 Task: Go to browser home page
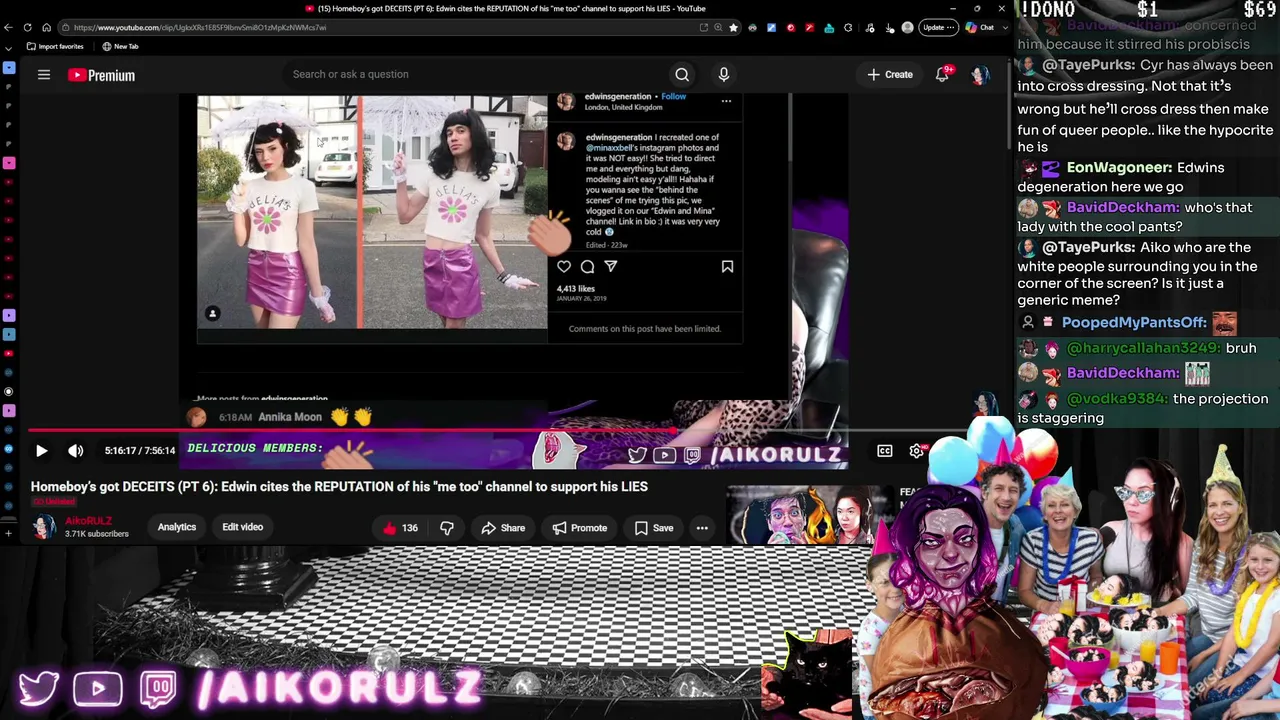pos(47,27)
